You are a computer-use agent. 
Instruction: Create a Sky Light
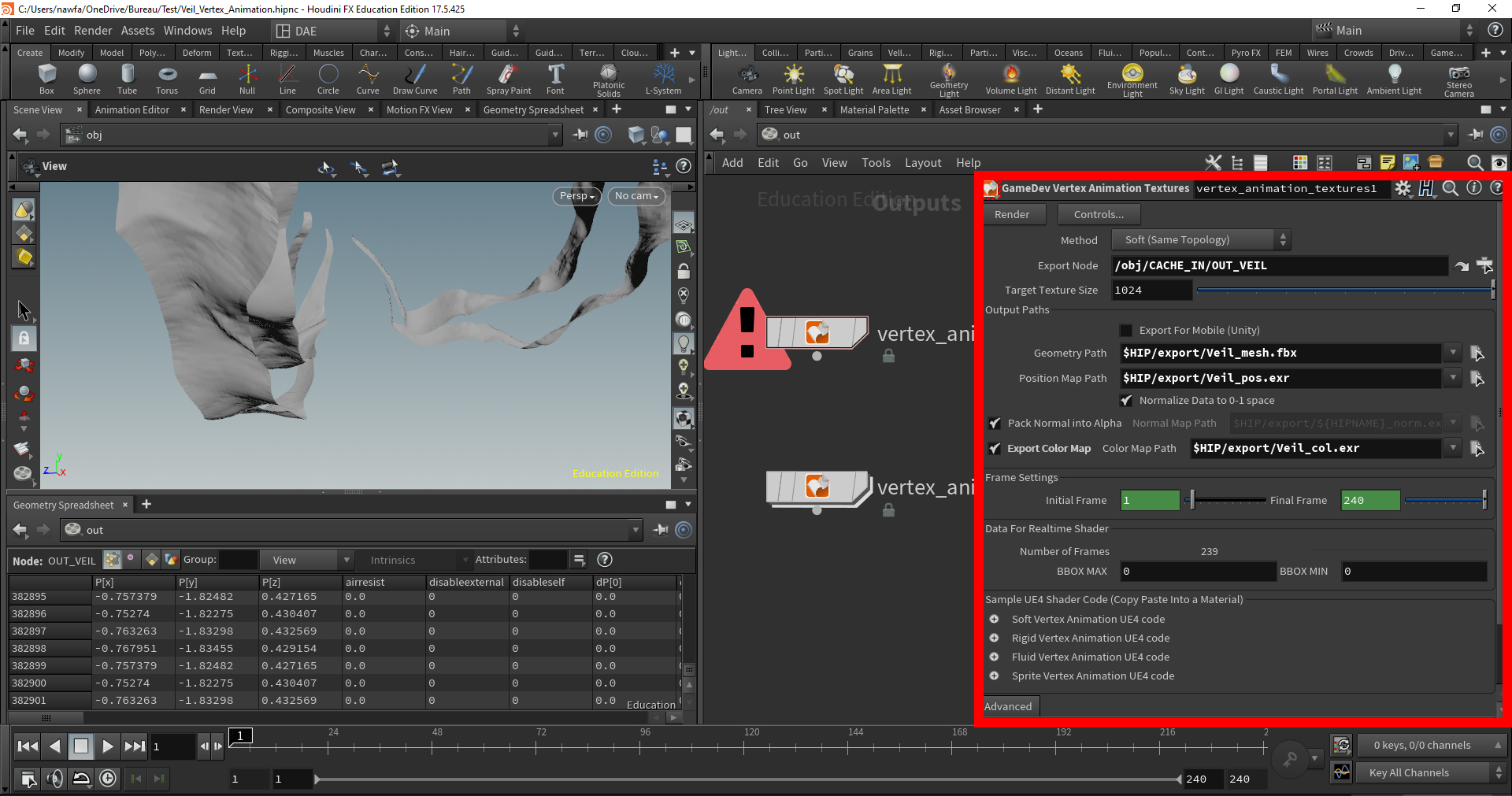pyautogui.click(x=1187, y=80)
